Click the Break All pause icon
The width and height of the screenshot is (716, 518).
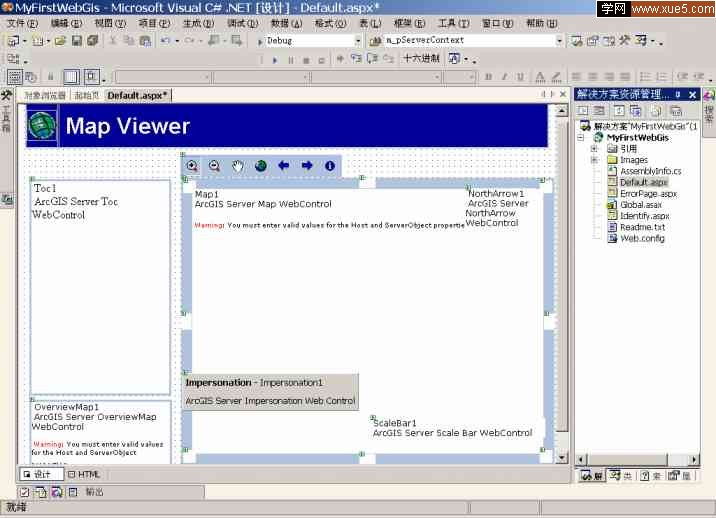(x=291, y=60)
